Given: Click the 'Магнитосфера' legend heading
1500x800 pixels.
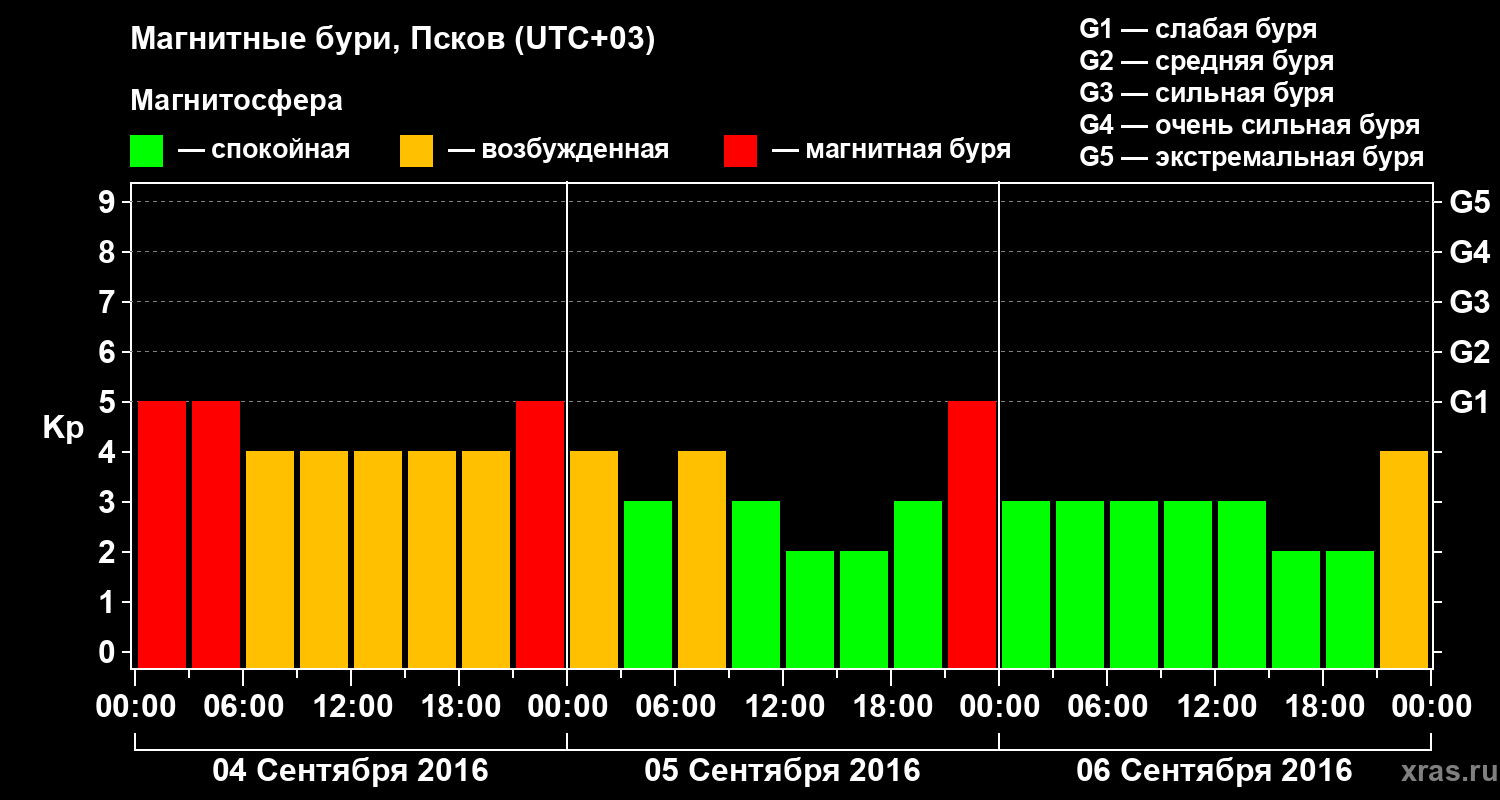Looking at the screenshot, I should (236, 101).
